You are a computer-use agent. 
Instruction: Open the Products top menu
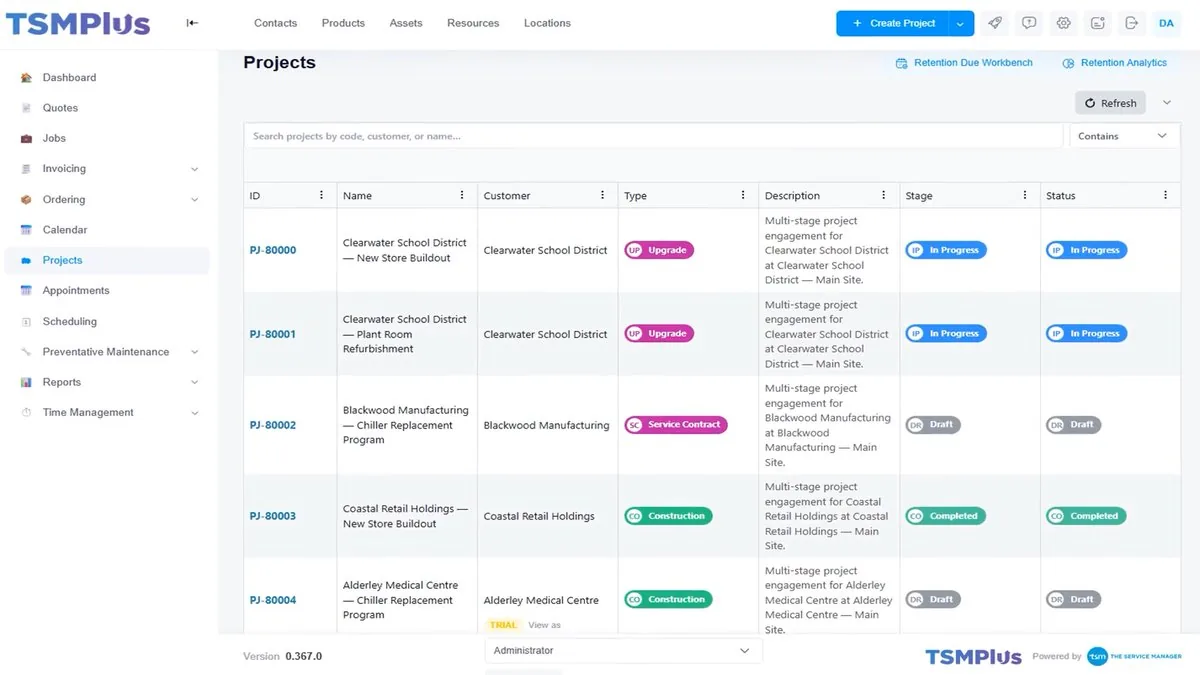343,23
